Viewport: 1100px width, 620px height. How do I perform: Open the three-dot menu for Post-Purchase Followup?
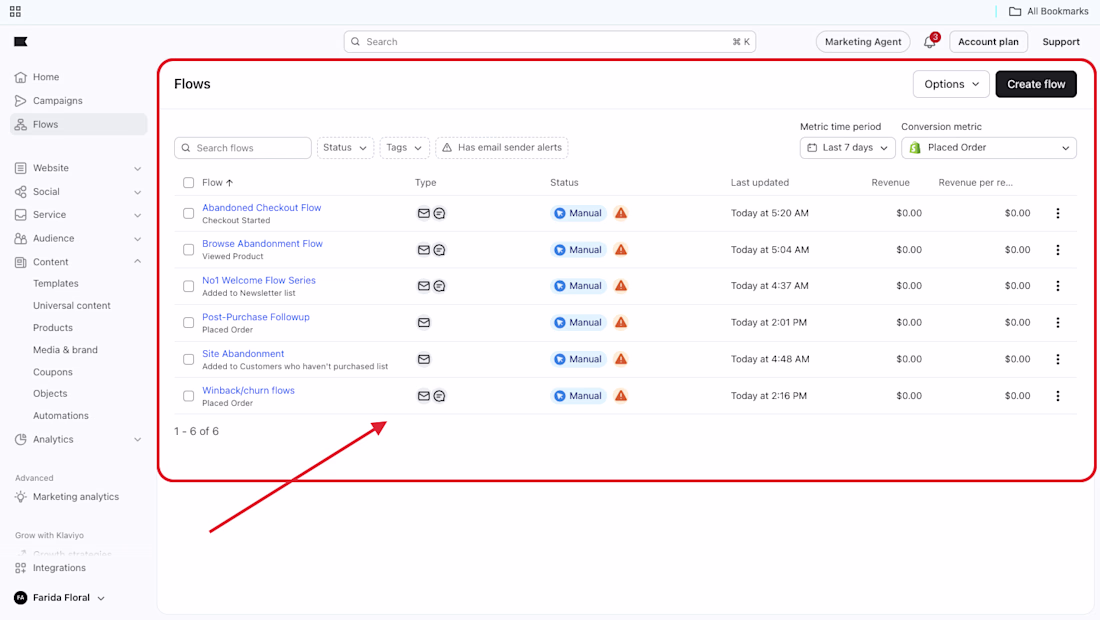1058,323
